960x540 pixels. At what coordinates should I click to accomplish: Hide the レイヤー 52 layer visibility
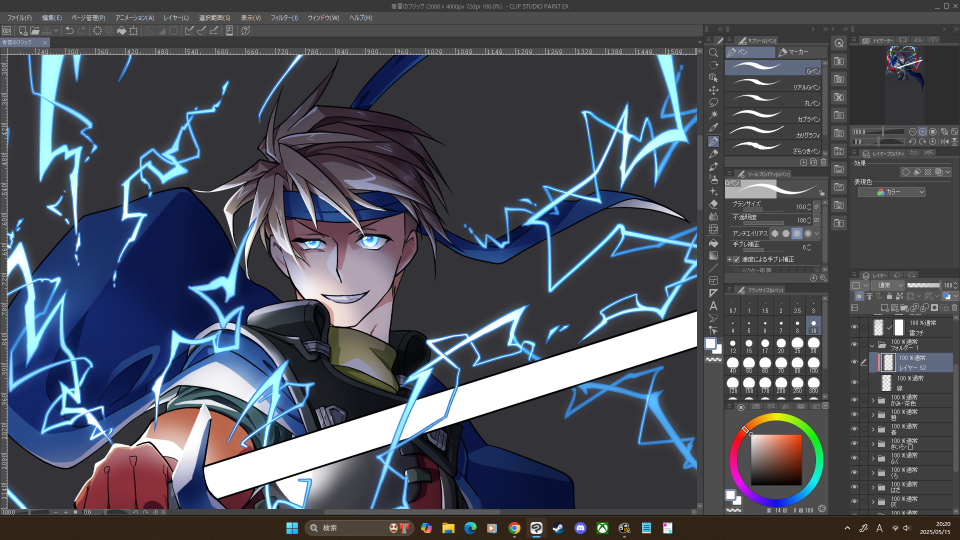(854, 362)
